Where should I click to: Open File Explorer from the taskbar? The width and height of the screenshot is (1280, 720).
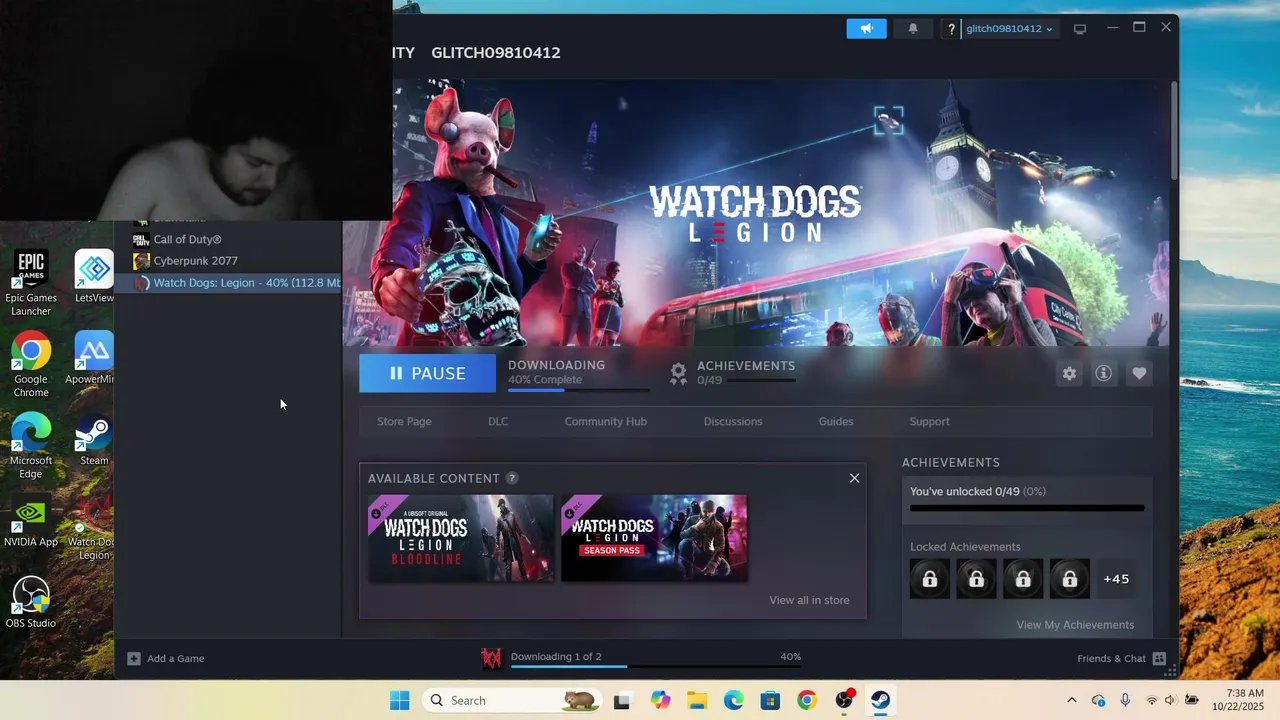[697, 700]
